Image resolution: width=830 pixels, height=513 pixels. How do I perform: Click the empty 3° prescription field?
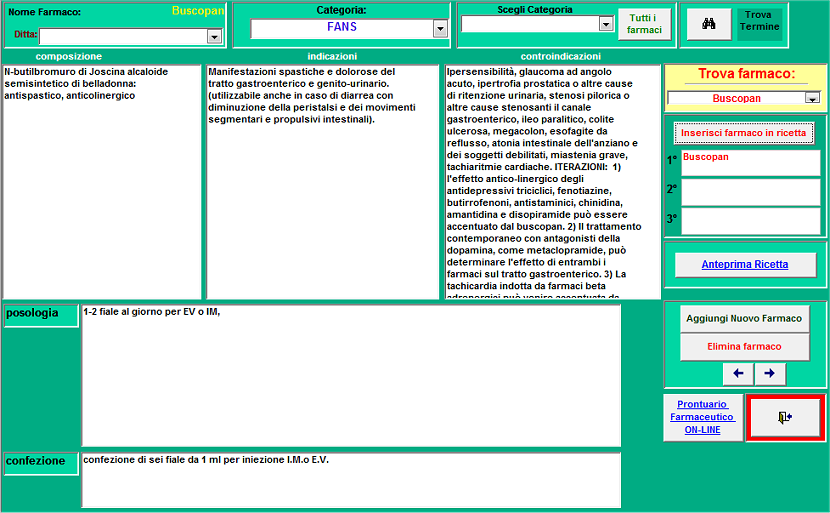pos(751,221)
